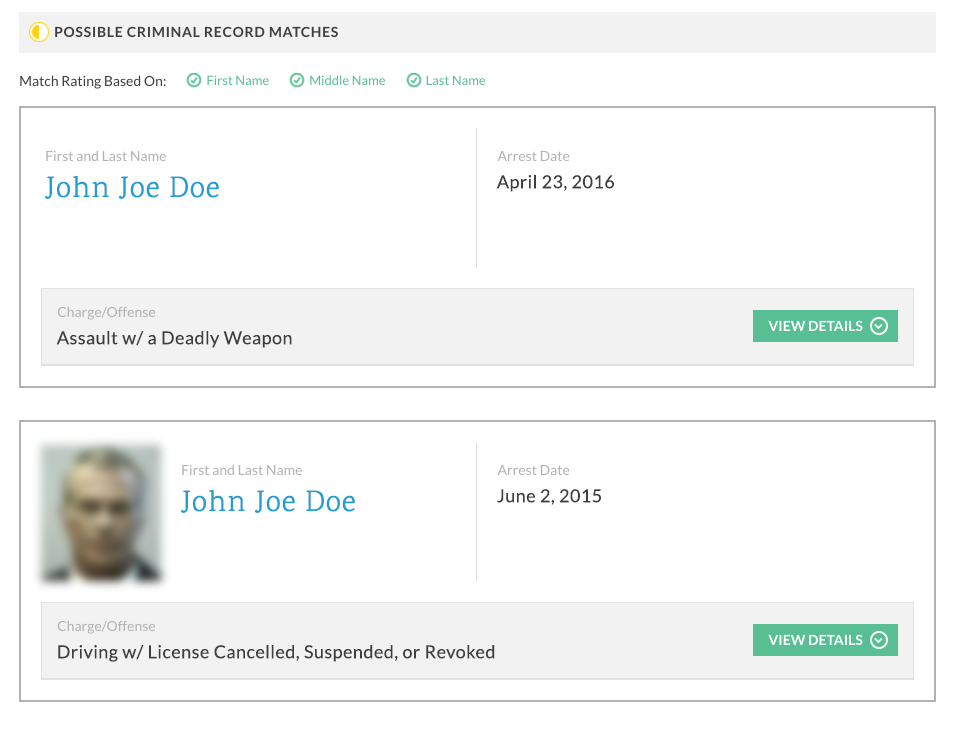Expand details for the suspended license charge
This screenshot has height=734, width=955.
point(825,640)
